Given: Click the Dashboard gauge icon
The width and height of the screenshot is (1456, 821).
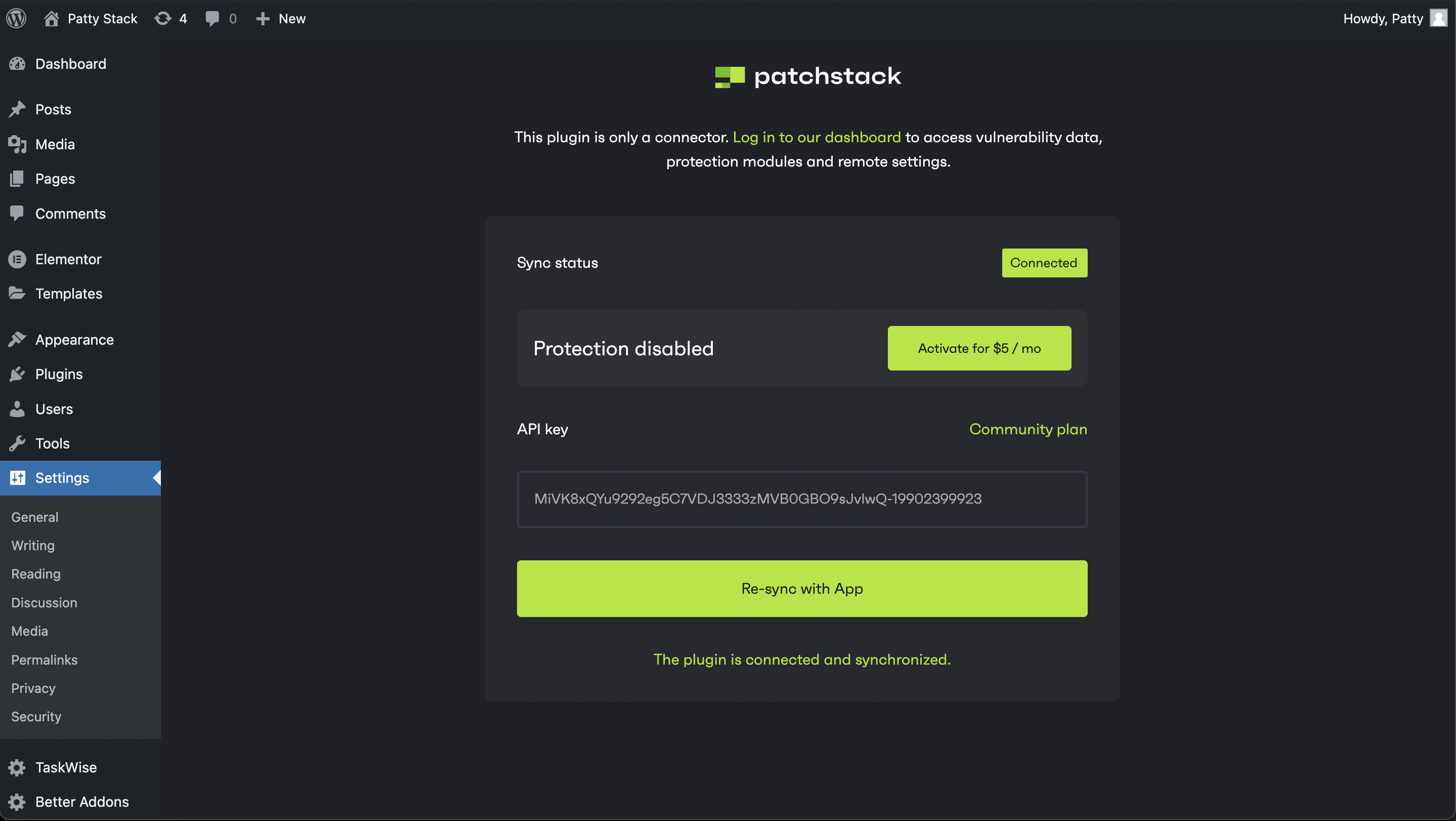Looking at the screenshot, I should coord(17,64).
